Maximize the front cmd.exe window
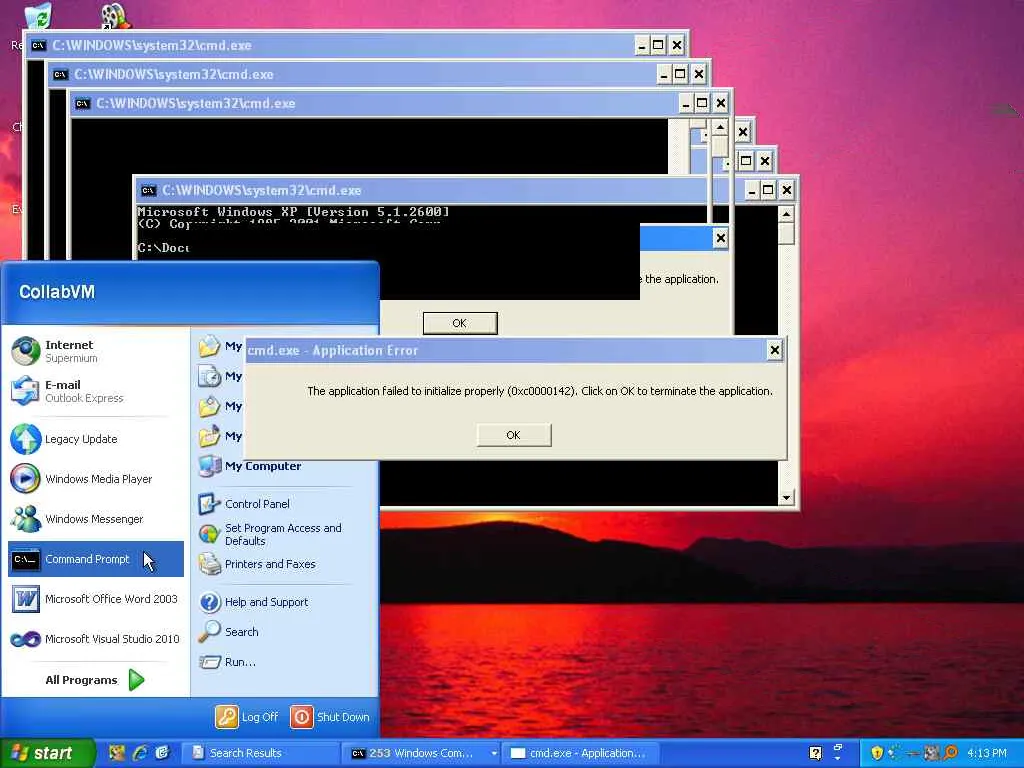The image size is (1024, 768). tap(769, 190)
